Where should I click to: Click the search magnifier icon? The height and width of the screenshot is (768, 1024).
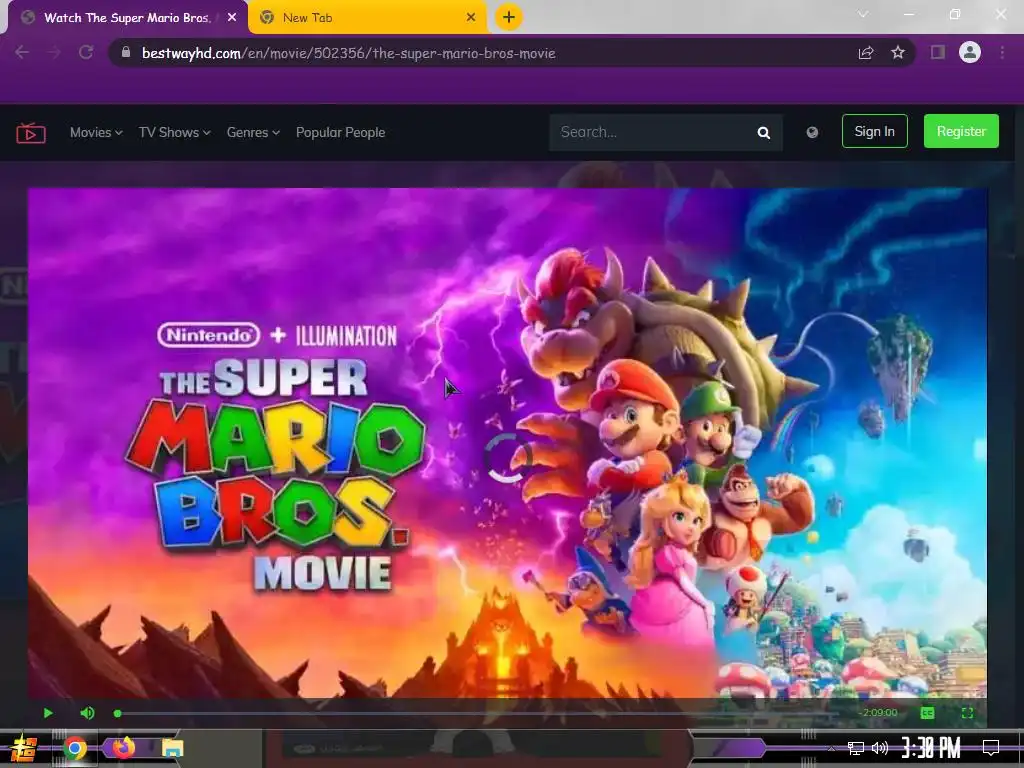point(763,133)
